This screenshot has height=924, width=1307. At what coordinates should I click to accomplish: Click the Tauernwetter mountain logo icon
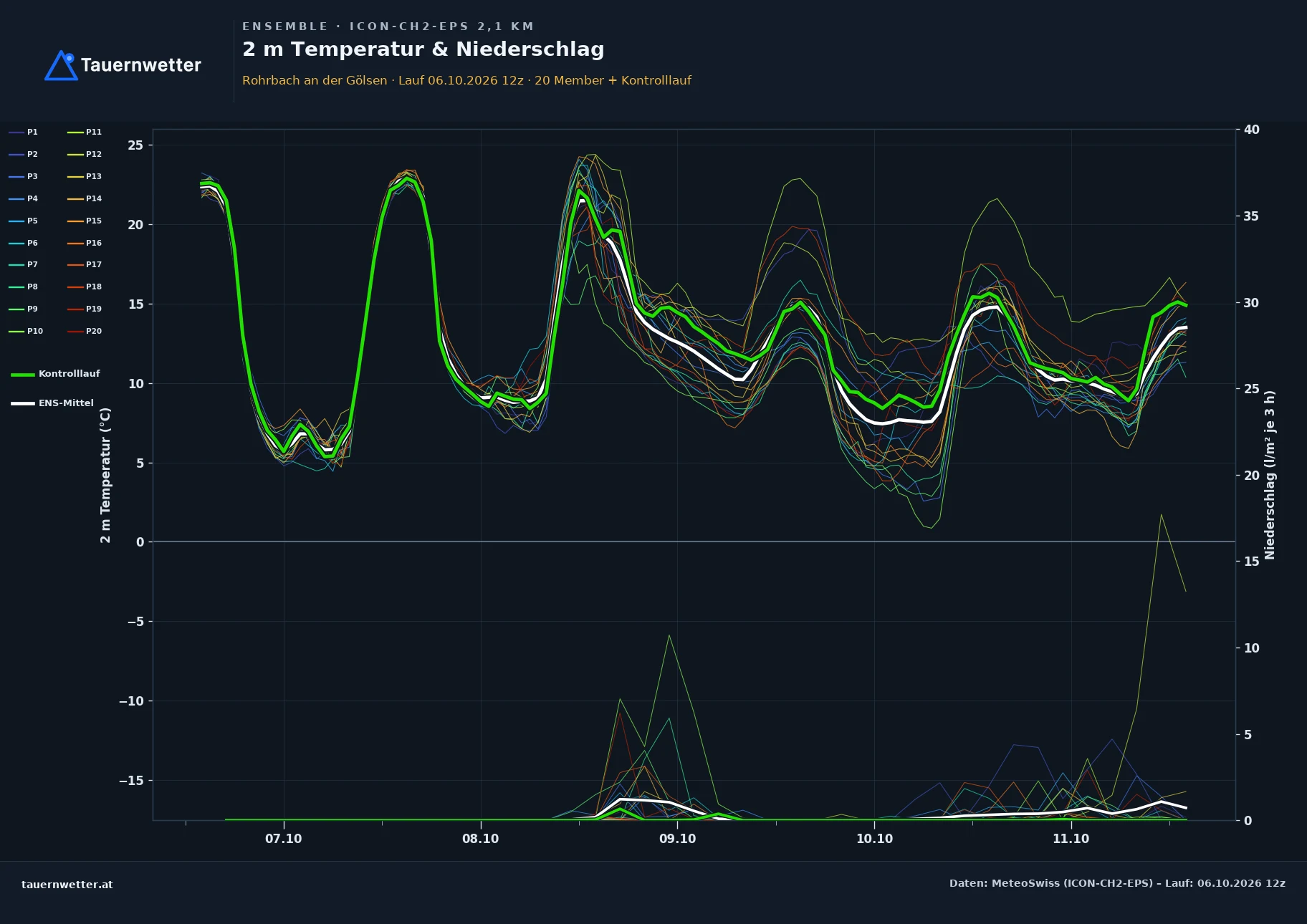[61, 65]
